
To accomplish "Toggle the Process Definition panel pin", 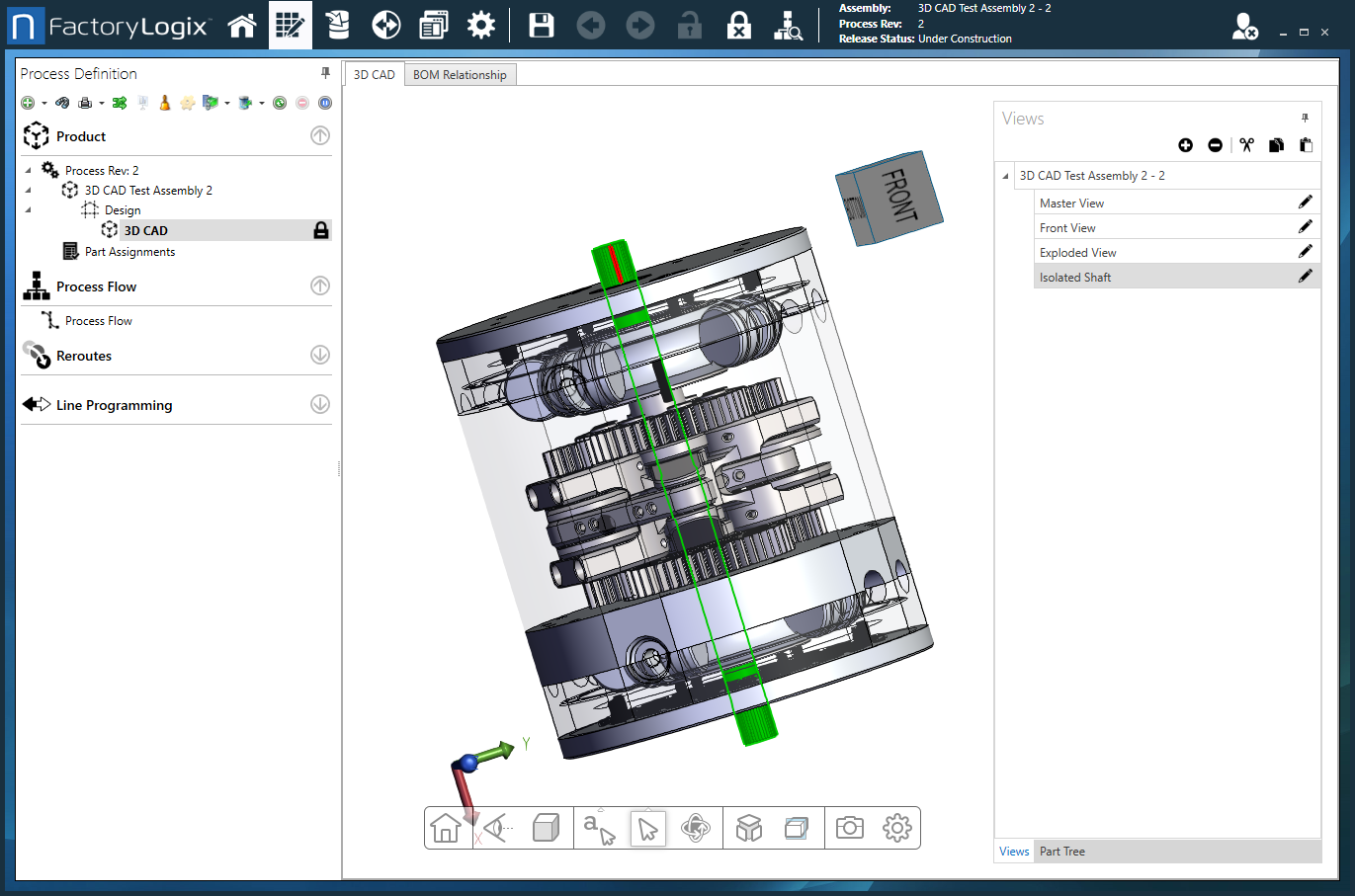I will point(324,73).
